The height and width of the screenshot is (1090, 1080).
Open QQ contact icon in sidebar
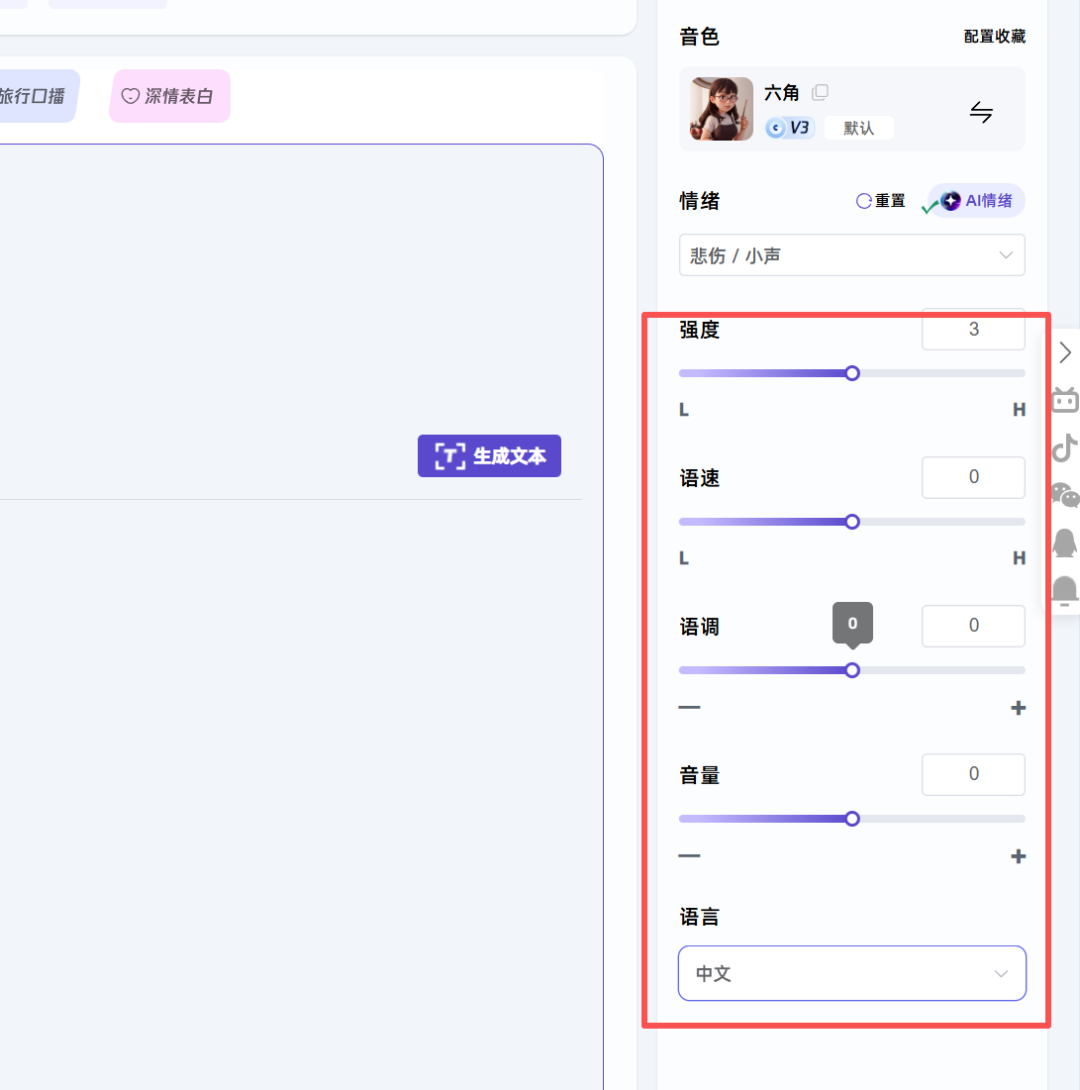click(x=1065, y=543)
